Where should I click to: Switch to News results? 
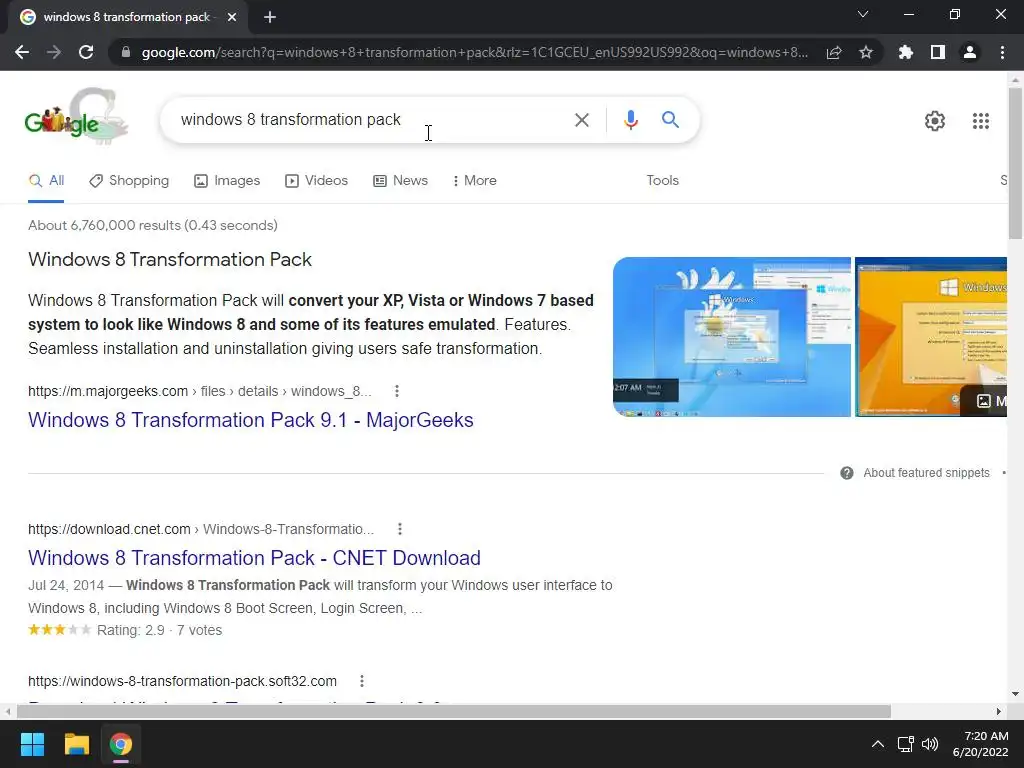tap(400, 181)
